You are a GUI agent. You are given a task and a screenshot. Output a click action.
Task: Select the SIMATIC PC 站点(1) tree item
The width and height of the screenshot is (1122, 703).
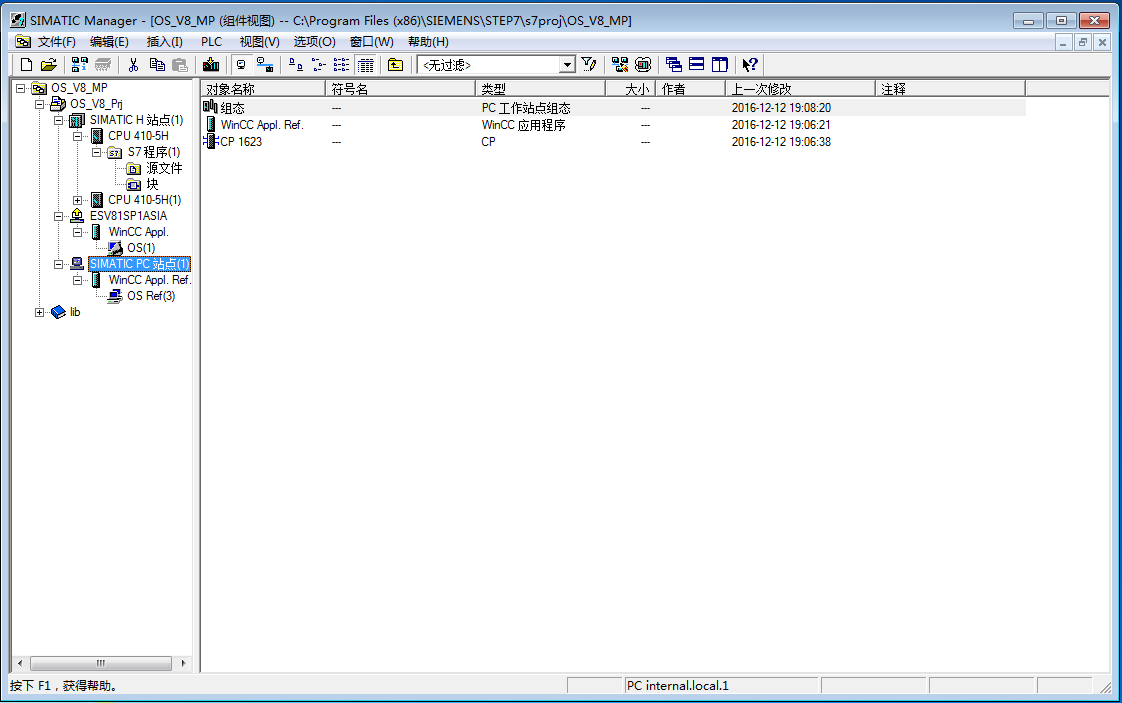[x=139, y=264]
